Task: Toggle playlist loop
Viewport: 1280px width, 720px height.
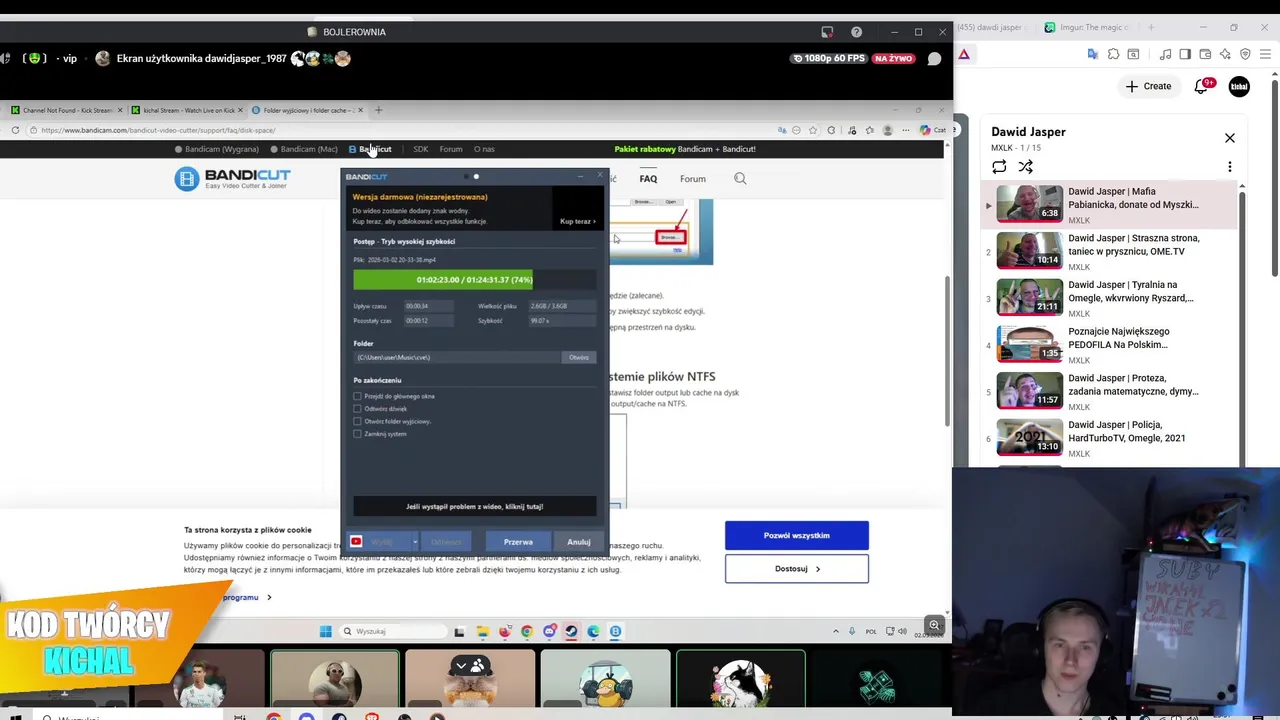Action: click(999, 167)
